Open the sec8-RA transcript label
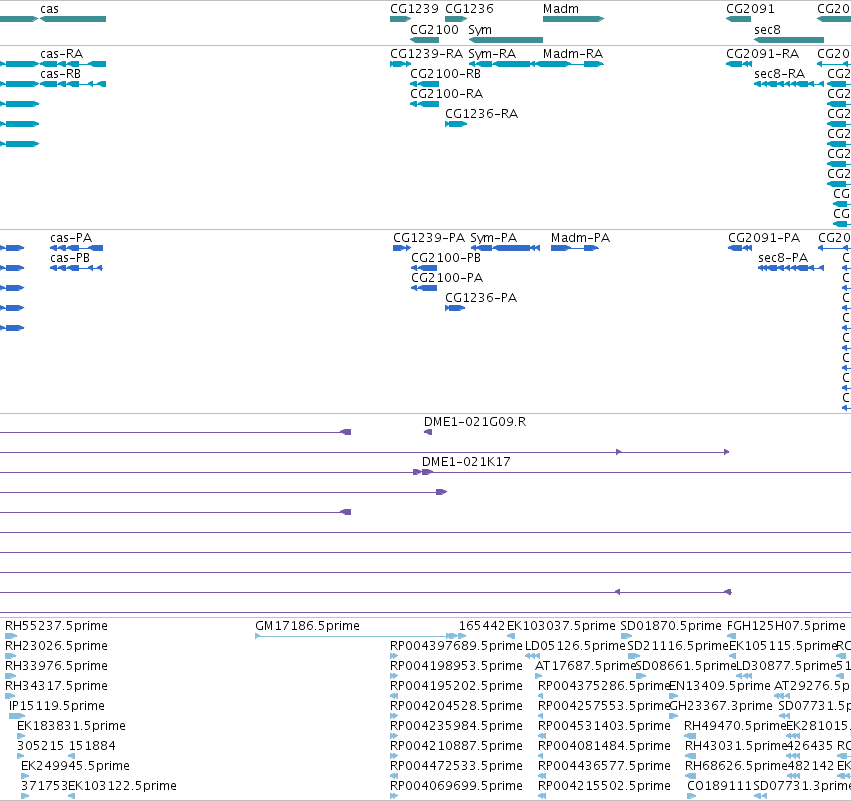 point(779,74)
